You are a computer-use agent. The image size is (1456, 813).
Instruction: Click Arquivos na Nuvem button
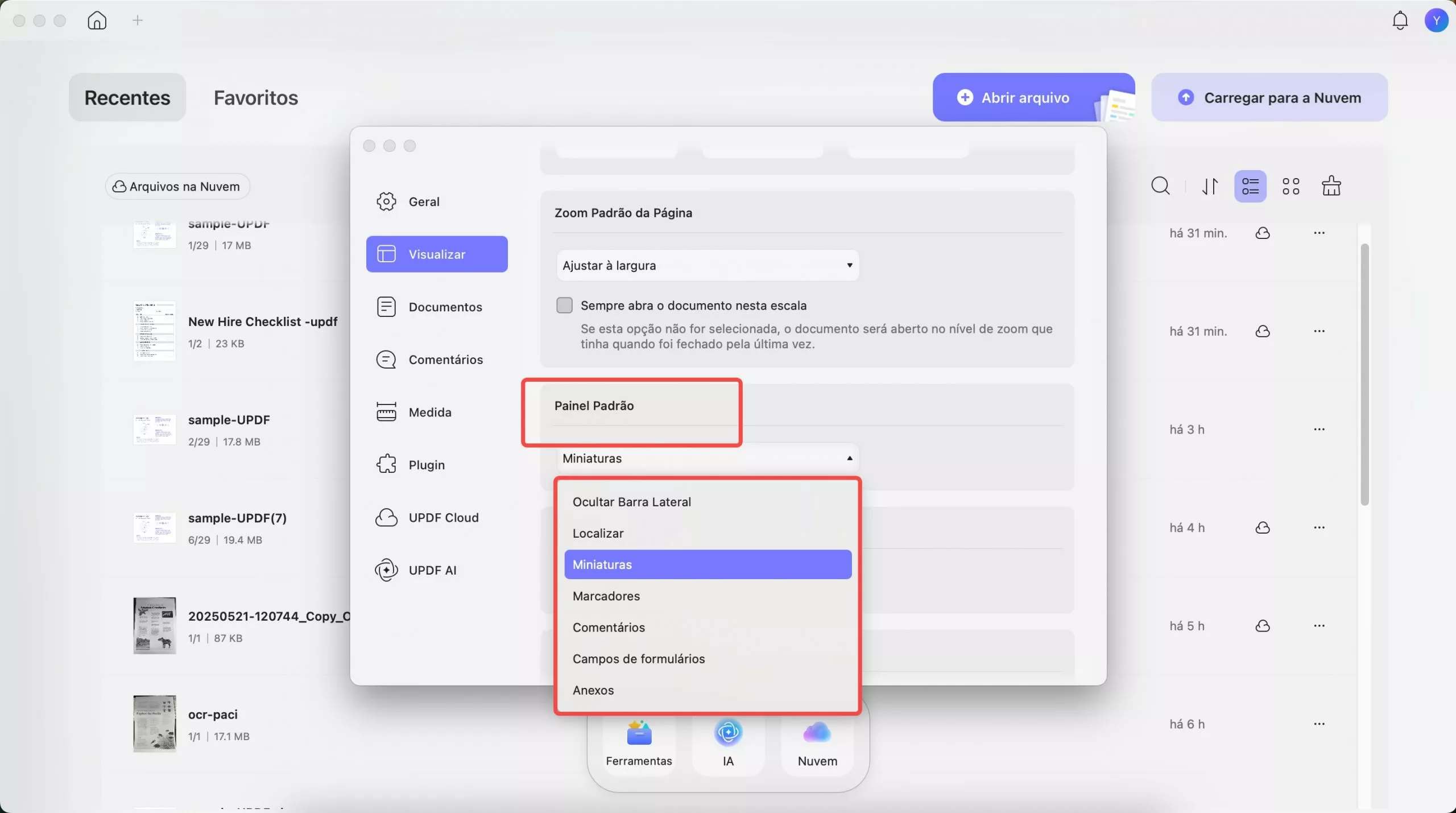[177, 187]
